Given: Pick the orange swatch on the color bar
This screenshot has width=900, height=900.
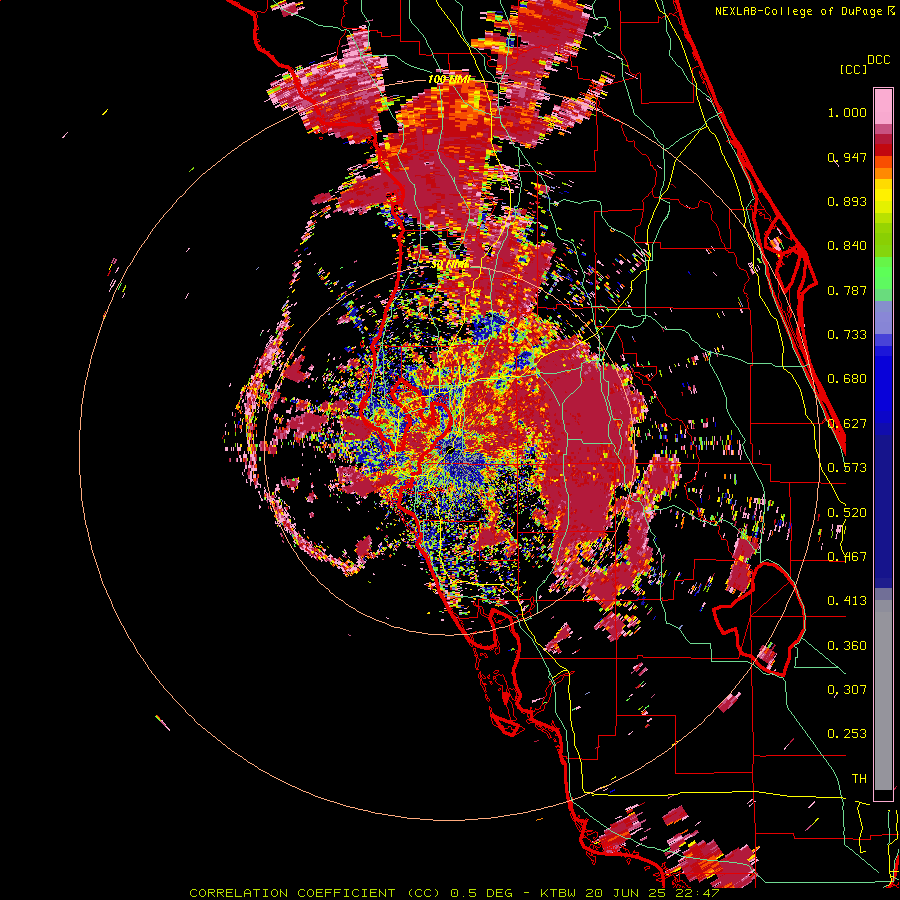Looking at the screenshot, I should coord(883,173).
